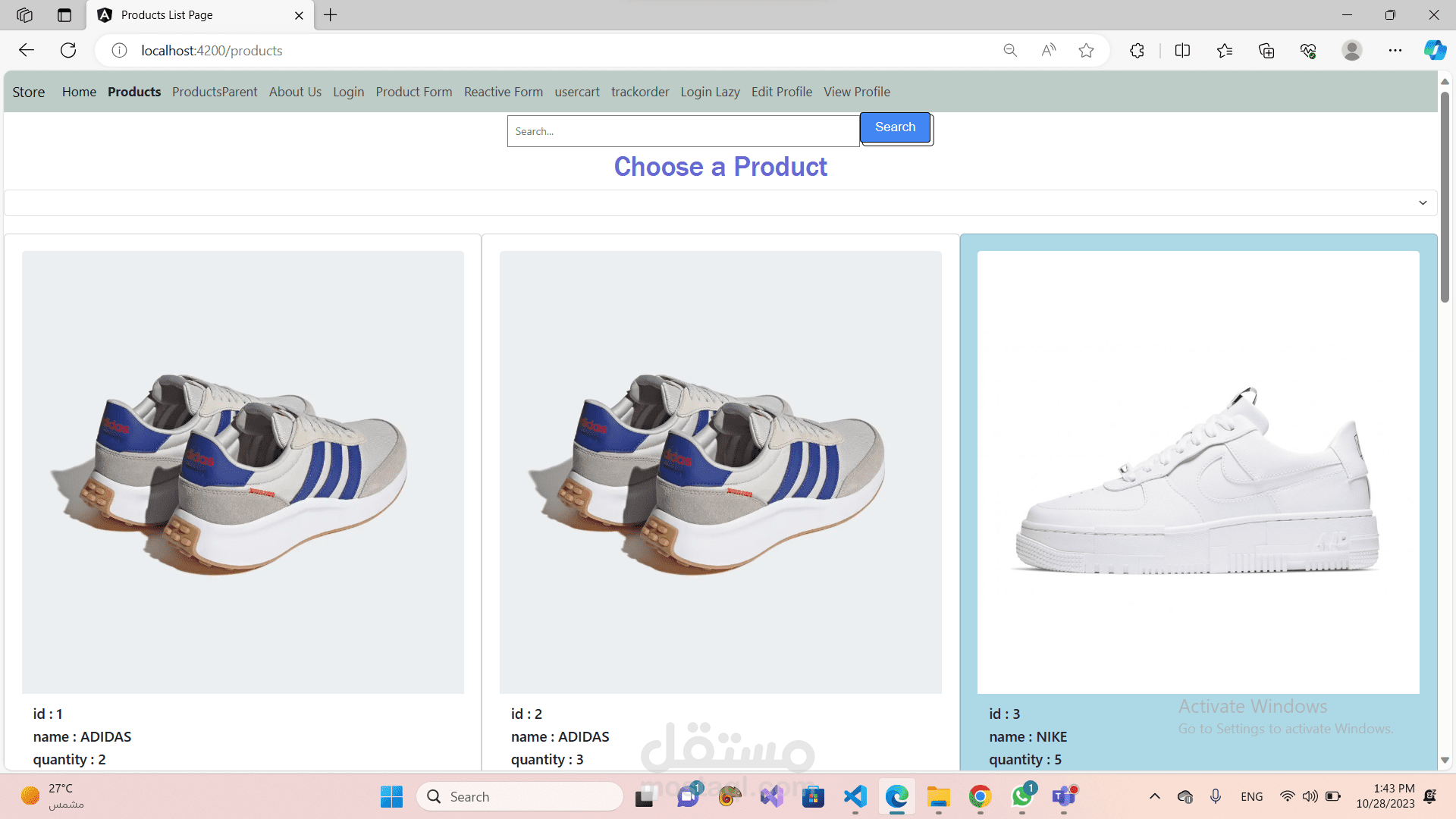The width and height of the screenshot is (1456, 819).
Task: Open browser Collections
Action: point(1266,51)
